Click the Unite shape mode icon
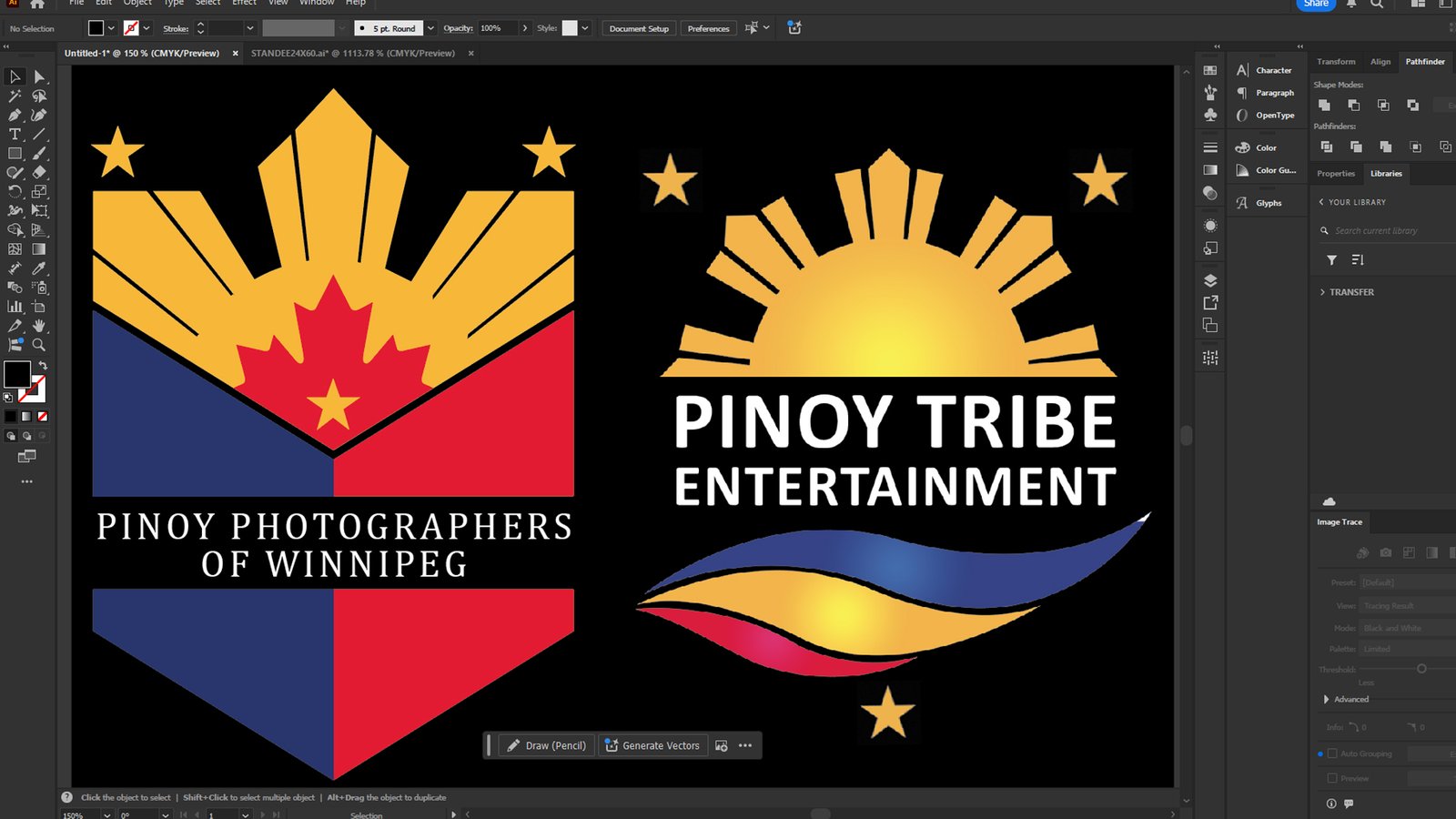The width and height of the screenshot is (1456, 819). [x=1324, y=106]
